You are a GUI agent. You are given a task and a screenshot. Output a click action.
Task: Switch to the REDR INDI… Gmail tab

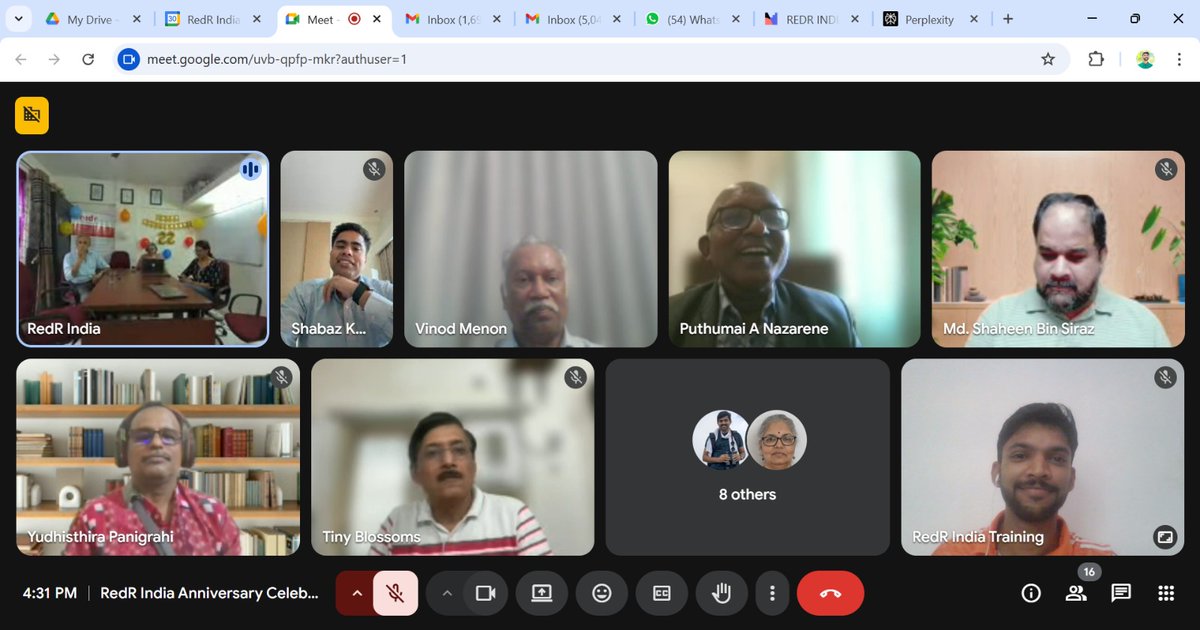coord(814,19)
